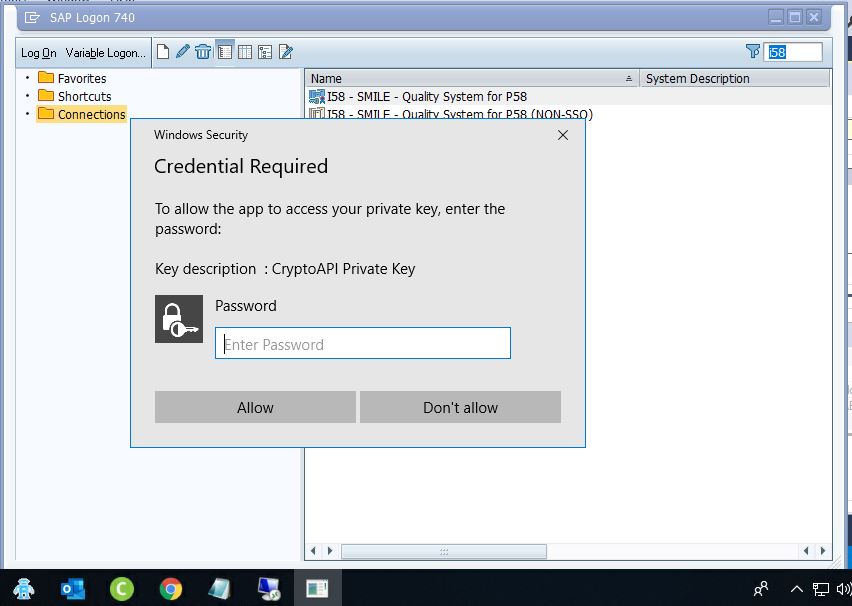The image size is (852, 606).
Task: Show hidden tray icons chevron
Action: (x=797, y=589)
